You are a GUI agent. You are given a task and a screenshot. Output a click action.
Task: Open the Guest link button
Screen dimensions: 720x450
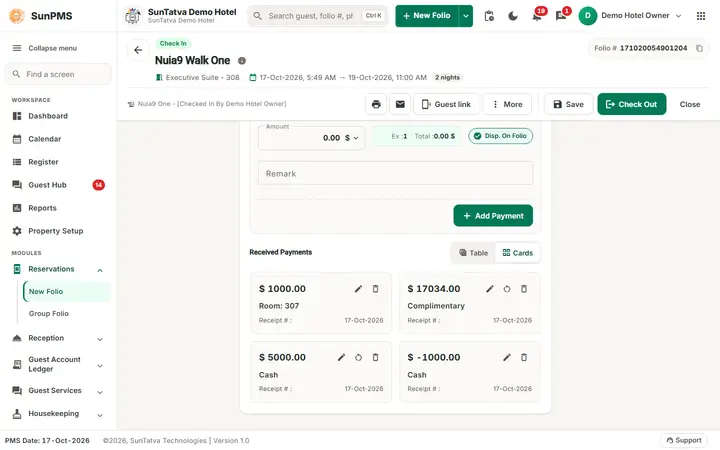coord(446,104)
